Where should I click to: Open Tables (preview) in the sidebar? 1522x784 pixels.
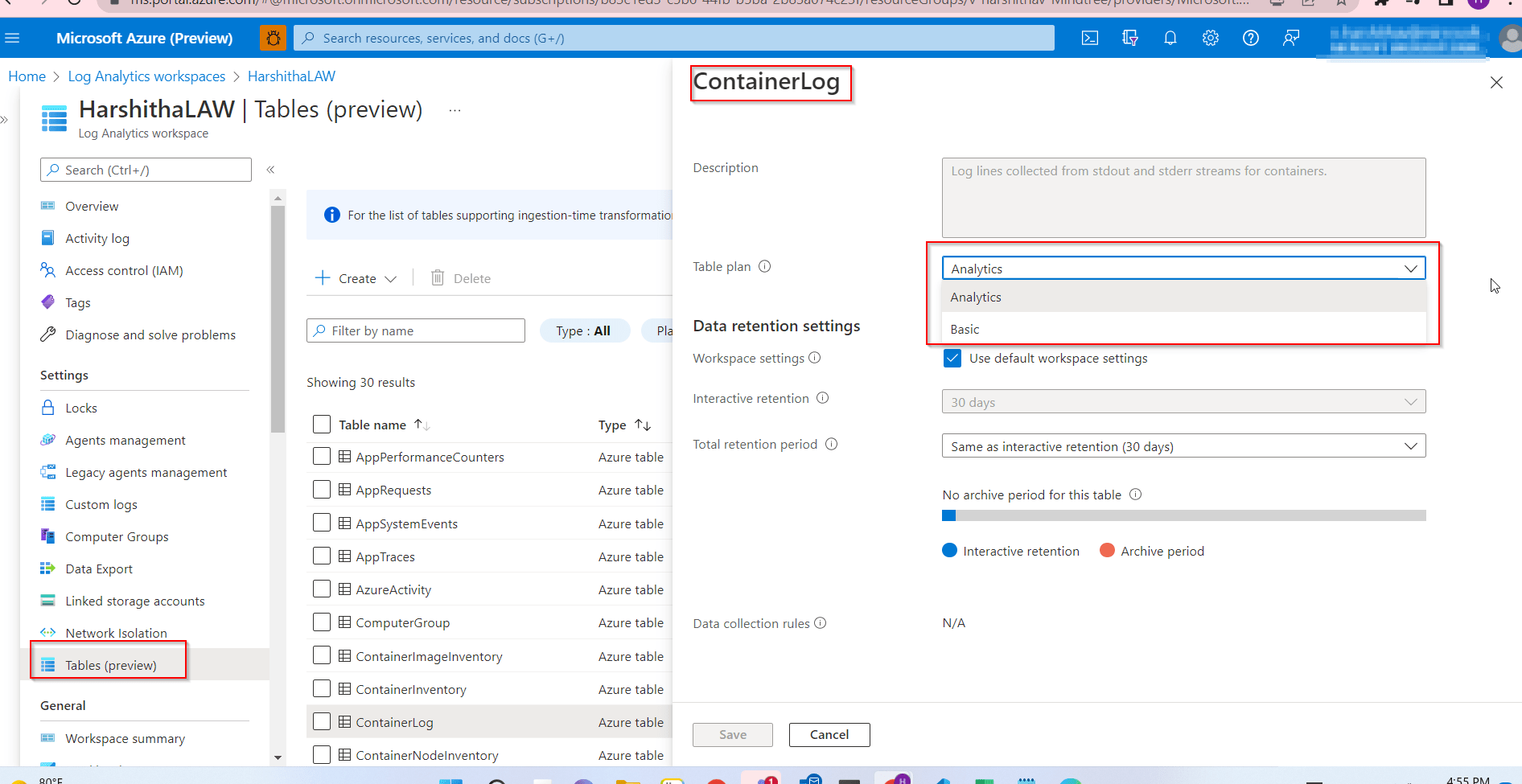pos(110,665)
